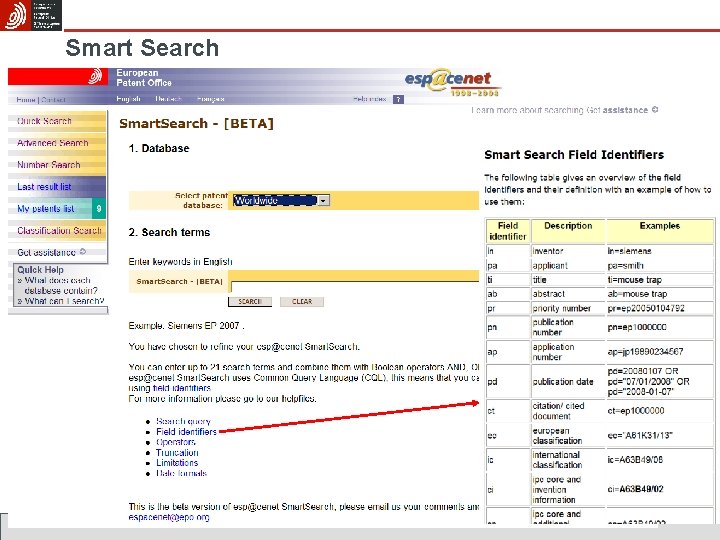Open Last result list in the sidebar

(44, 187)
